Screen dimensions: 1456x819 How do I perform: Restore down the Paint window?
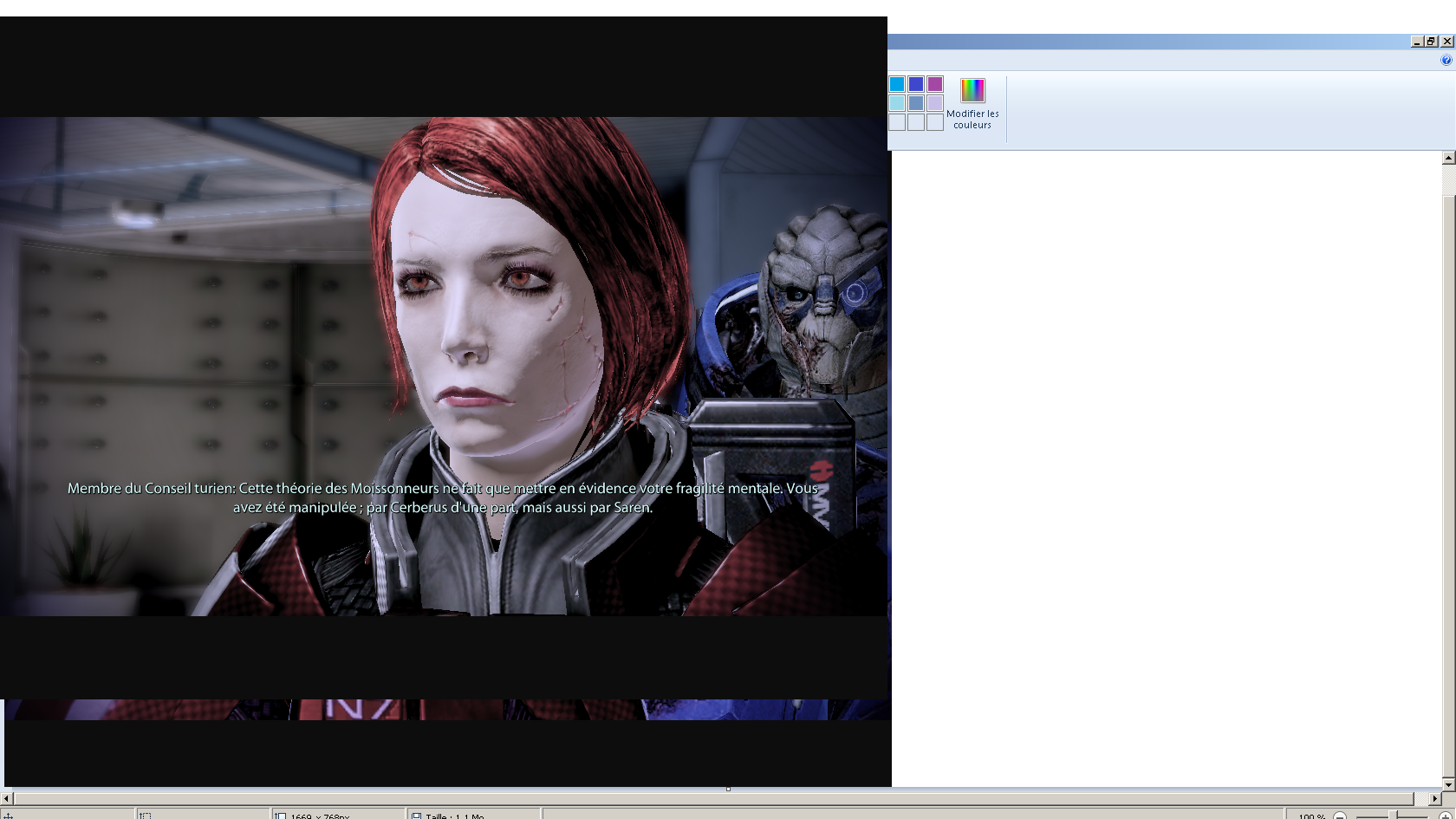tap(1431, 42)
